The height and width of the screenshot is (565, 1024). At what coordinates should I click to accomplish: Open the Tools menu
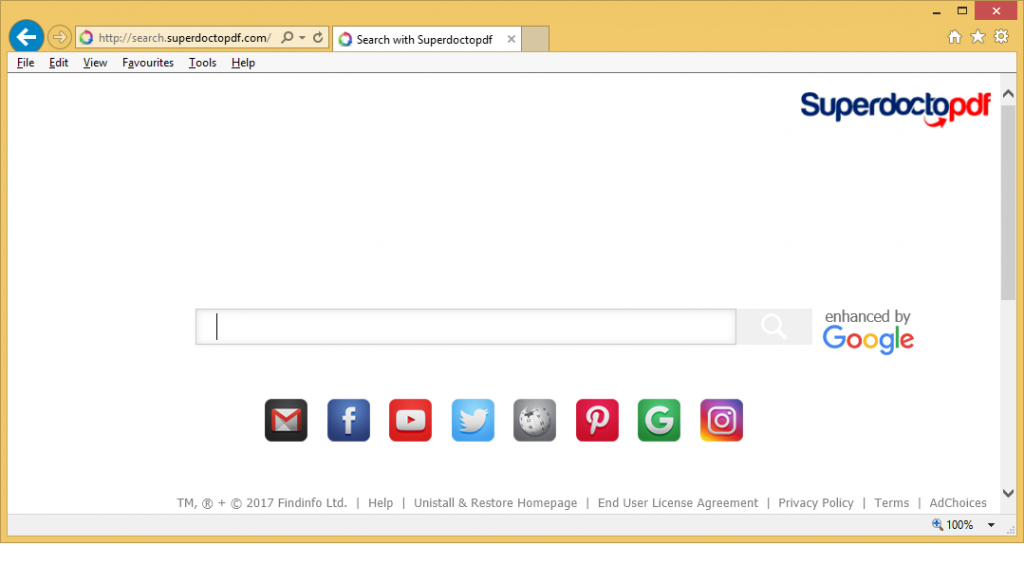click(202, 63)
